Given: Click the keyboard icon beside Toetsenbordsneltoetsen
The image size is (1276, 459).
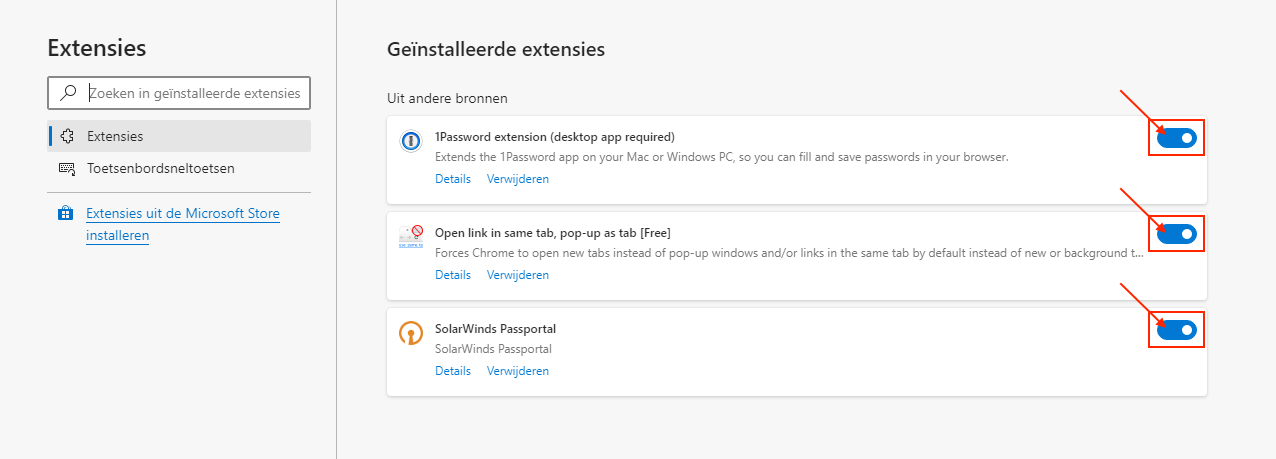Looking at the screenshot, I should [x=67, y=168].
